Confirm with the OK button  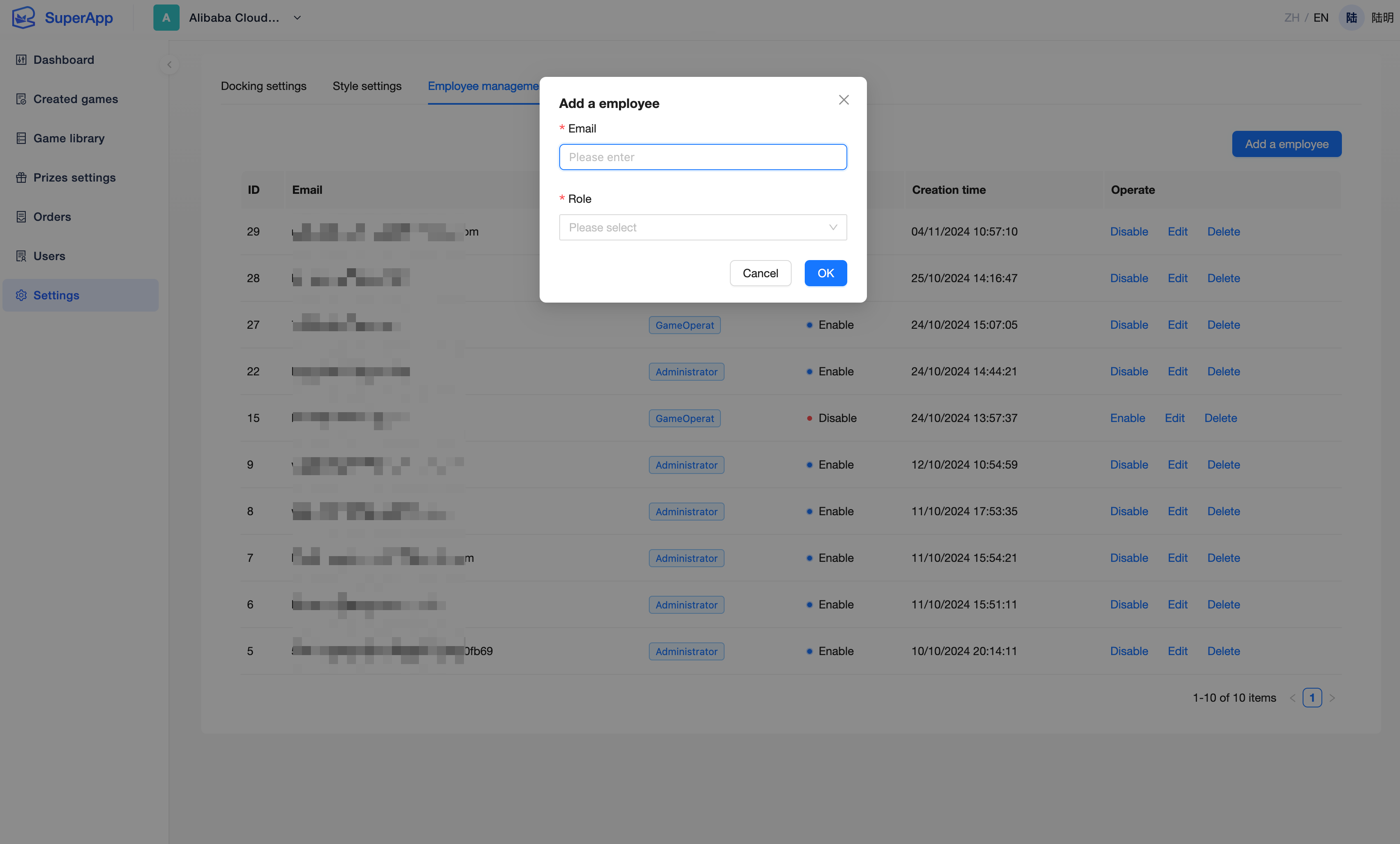pos(825,273)
